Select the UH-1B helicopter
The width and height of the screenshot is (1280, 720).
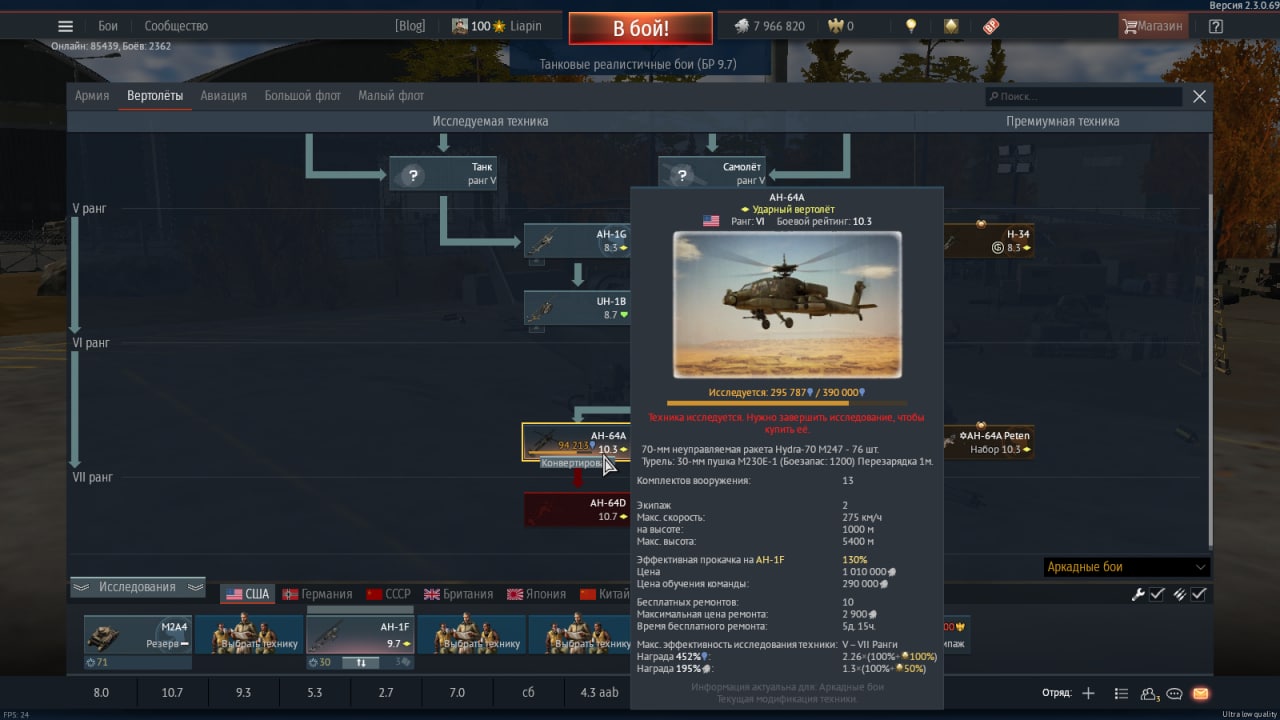pos(578,307)
